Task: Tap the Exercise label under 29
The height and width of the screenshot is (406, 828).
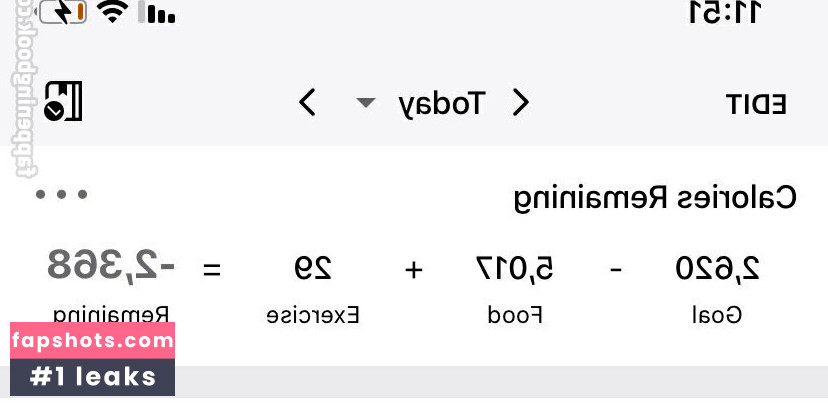Action: tap(312, 316)
